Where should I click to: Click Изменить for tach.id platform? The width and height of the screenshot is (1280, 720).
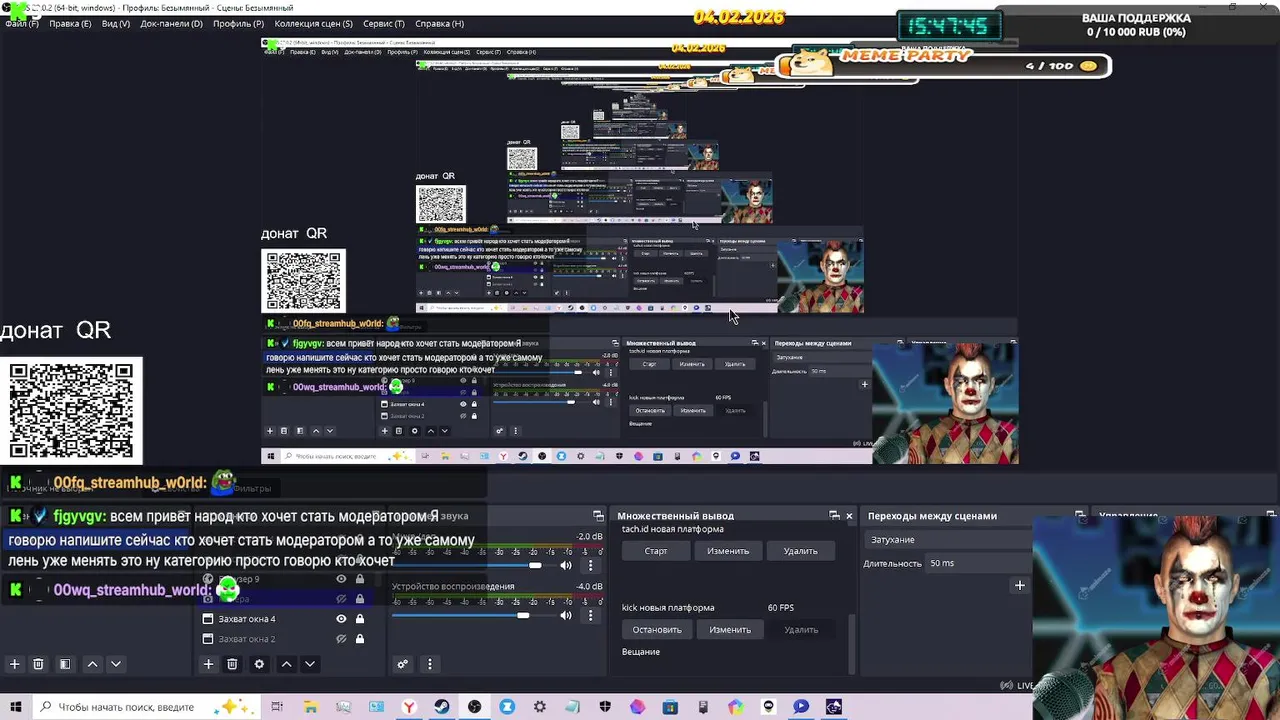point(728,551)
